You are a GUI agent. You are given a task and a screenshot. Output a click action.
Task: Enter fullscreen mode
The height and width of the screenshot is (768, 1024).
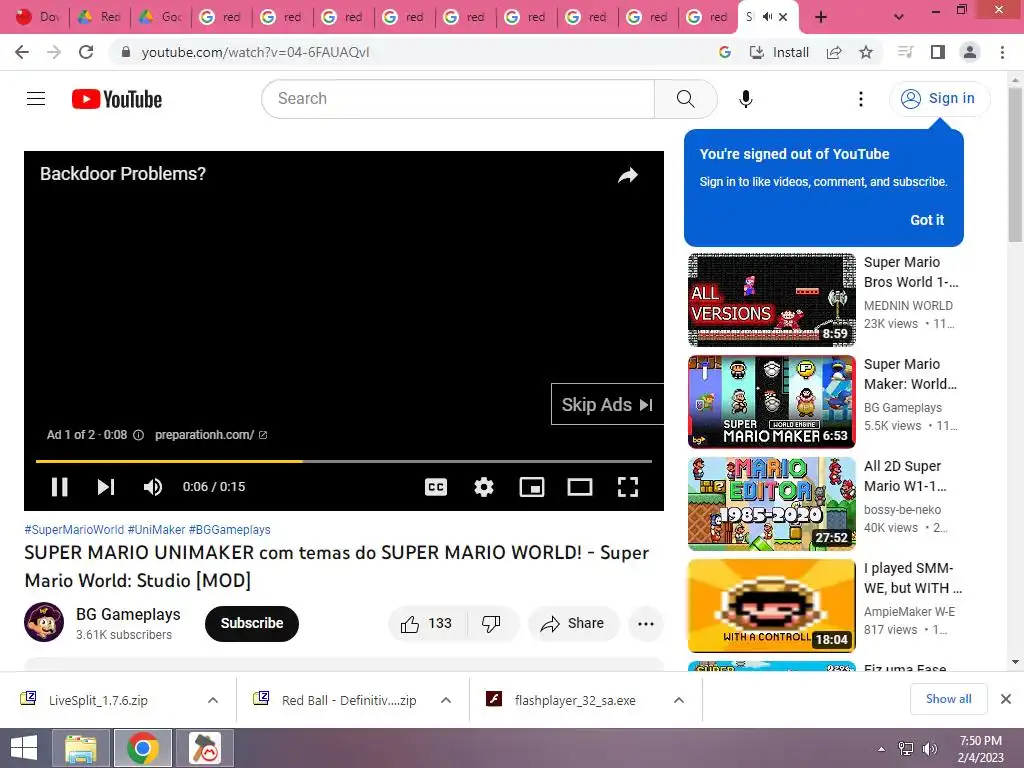pos(628,487)
